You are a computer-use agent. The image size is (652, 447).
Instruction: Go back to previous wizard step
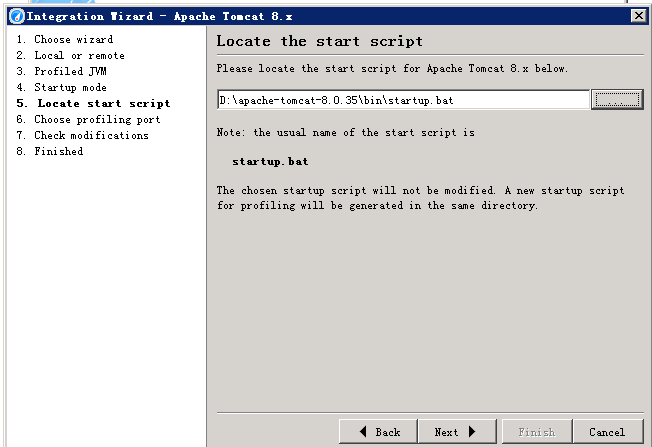(378, 432)
